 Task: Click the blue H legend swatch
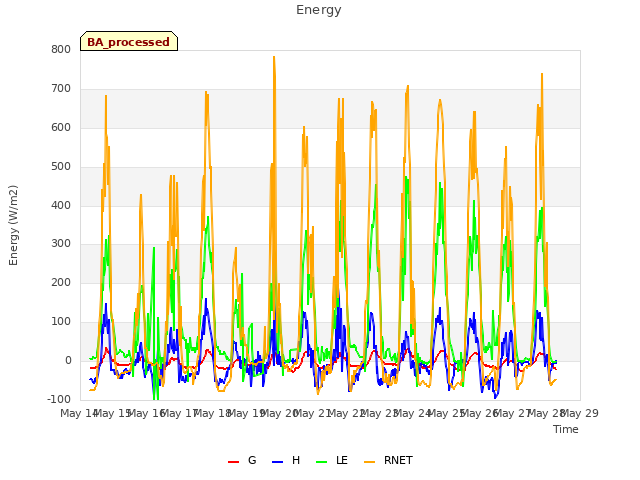point(278,462)
